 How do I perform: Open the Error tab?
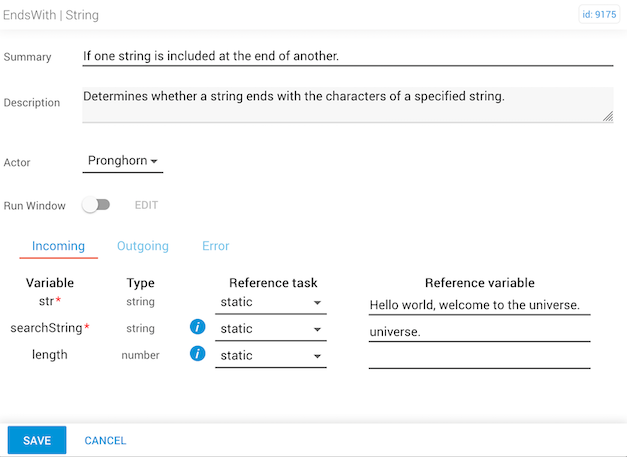coord(215,246)
